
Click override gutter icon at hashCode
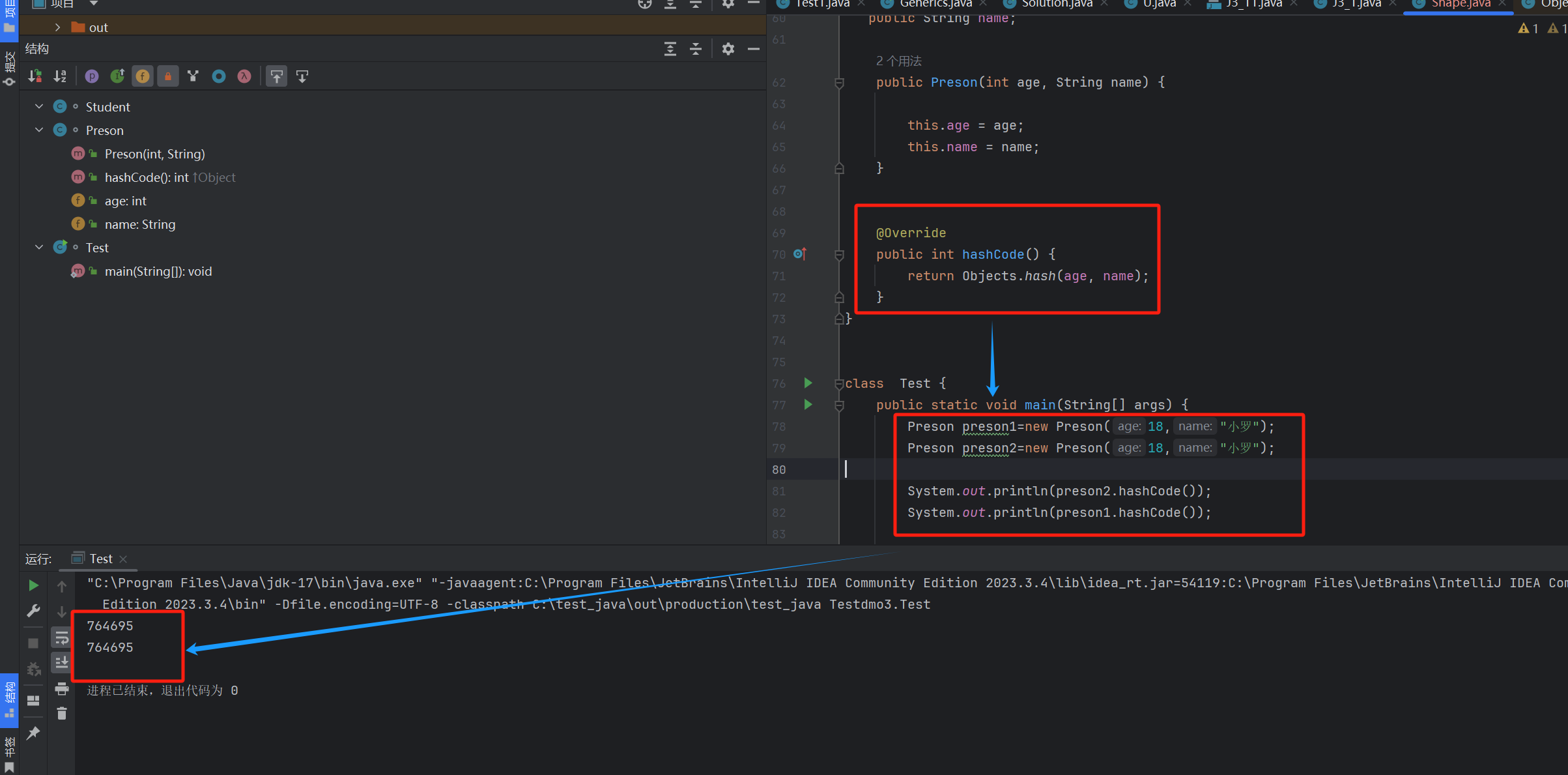click(x=800, y=254)
